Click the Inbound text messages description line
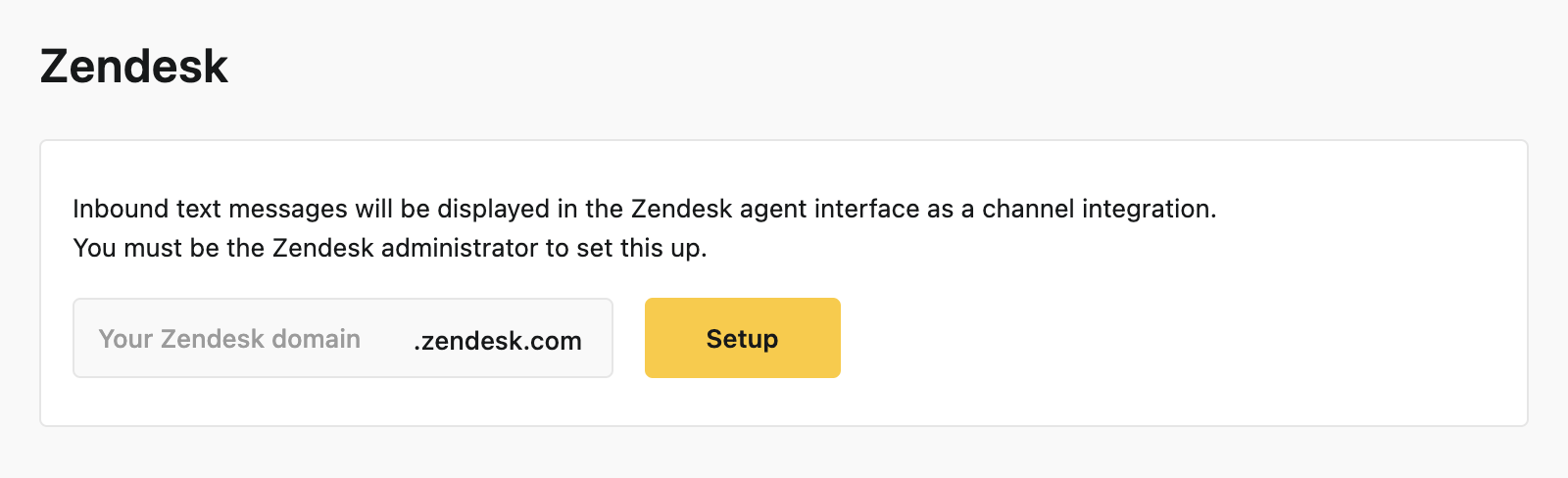The height and width of the screenshot is (478, 1568). 644,209
